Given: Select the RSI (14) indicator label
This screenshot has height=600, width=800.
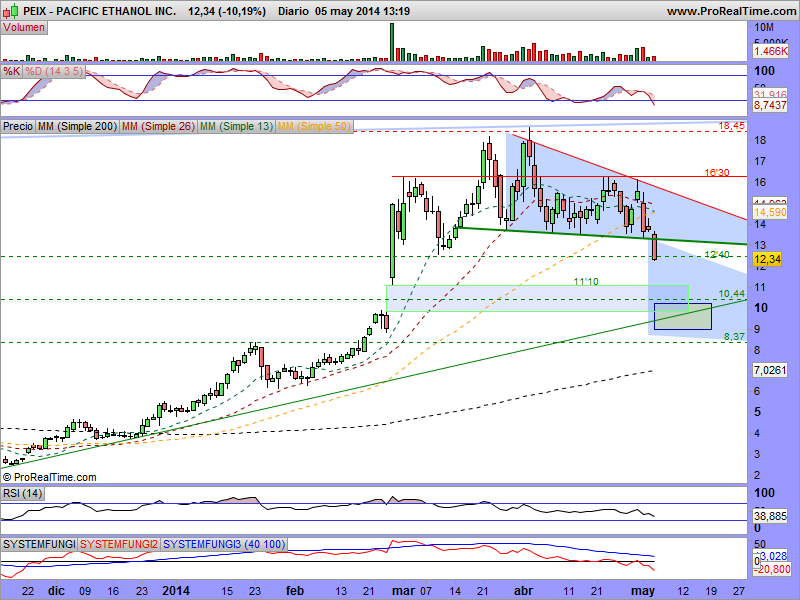Looking at the screenshot, I should pos(22,493).
